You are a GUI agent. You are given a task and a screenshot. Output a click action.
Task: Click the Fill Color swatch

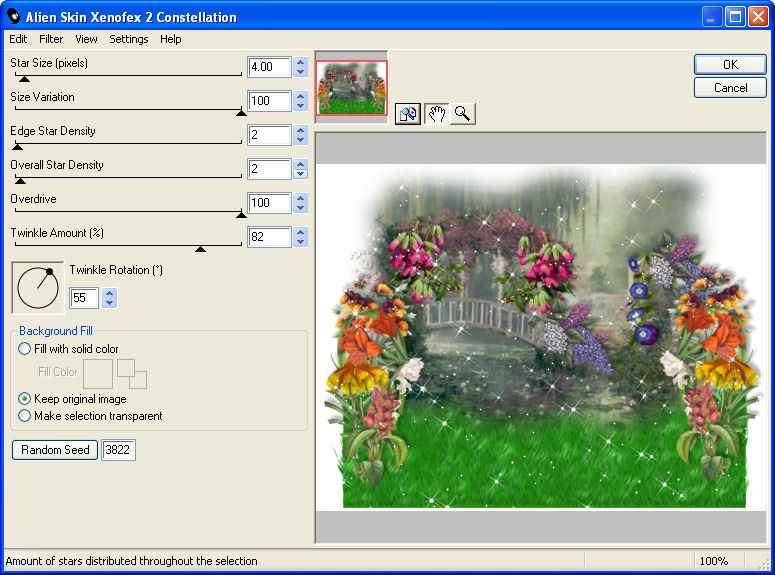(x=97, y=373)
